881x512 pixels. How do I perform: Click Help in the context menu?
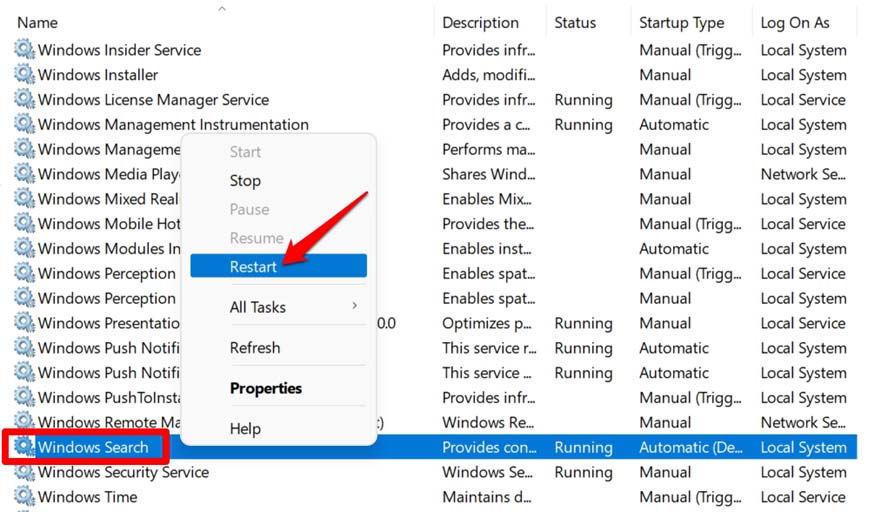point(245,429)
